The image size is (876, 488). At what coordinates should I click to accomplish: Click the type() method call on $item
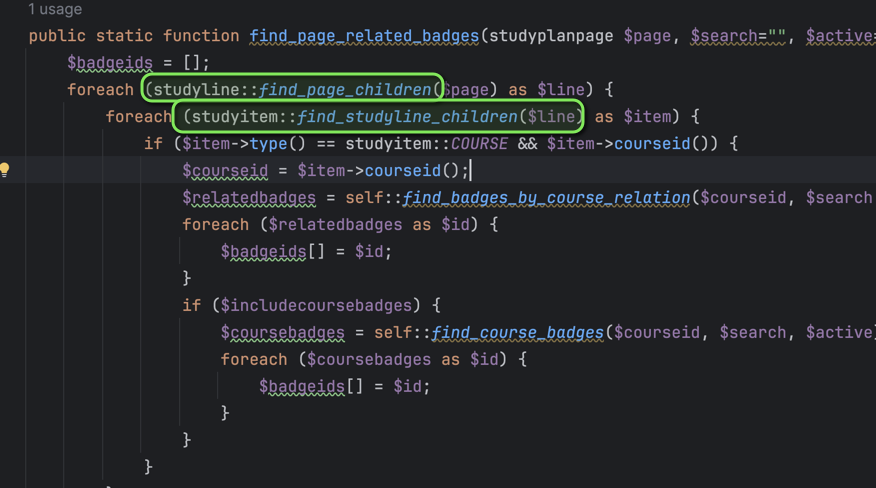point(269,144)
